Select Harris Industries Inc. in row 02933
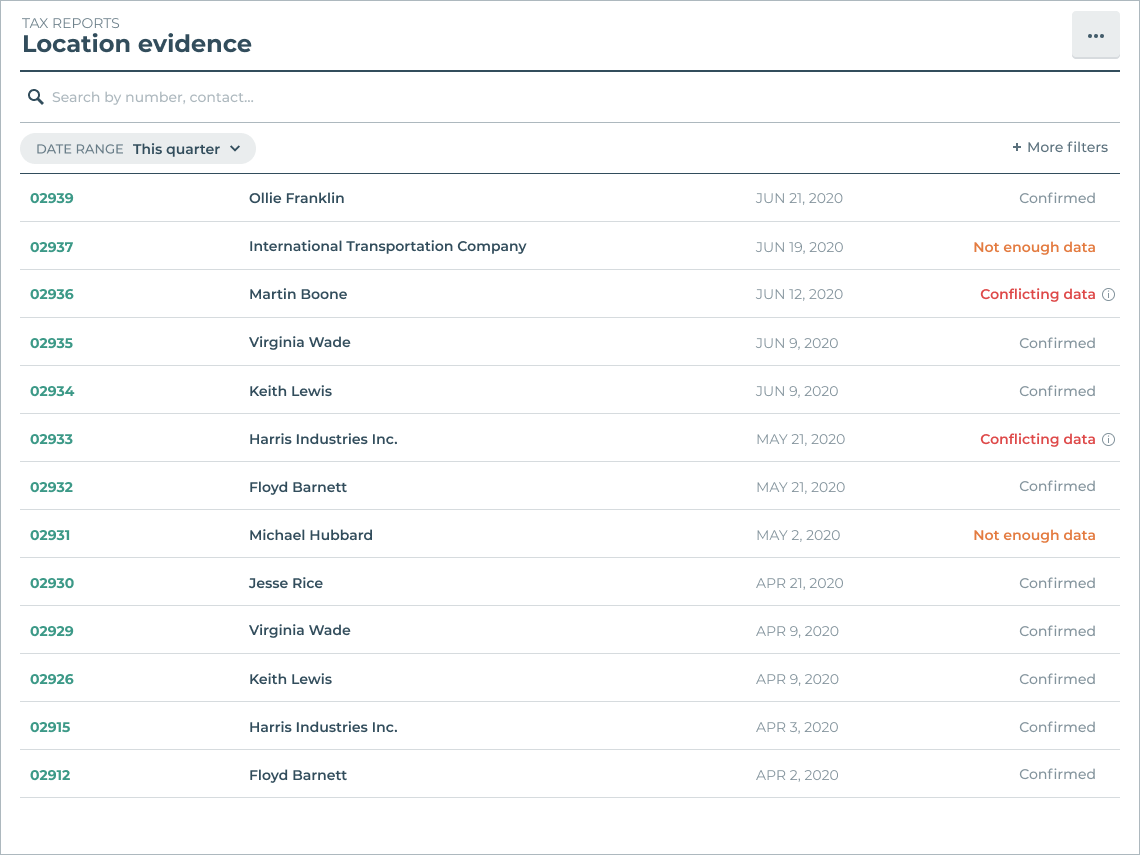This screenshot has width=1140, height=855. [x=324, y=439]
